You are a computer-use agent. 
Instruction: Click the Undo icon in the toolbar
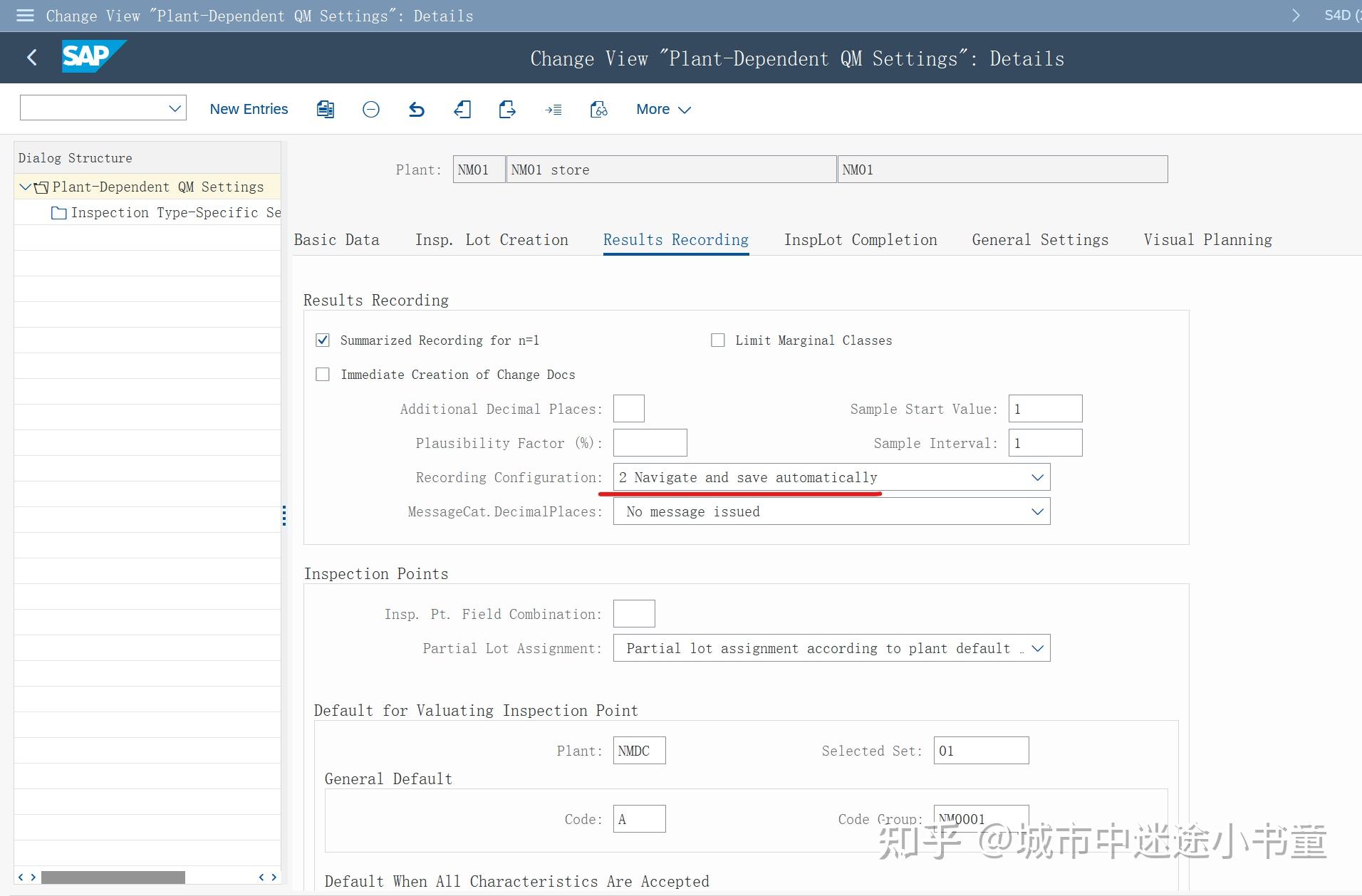[x=417, y=109]
